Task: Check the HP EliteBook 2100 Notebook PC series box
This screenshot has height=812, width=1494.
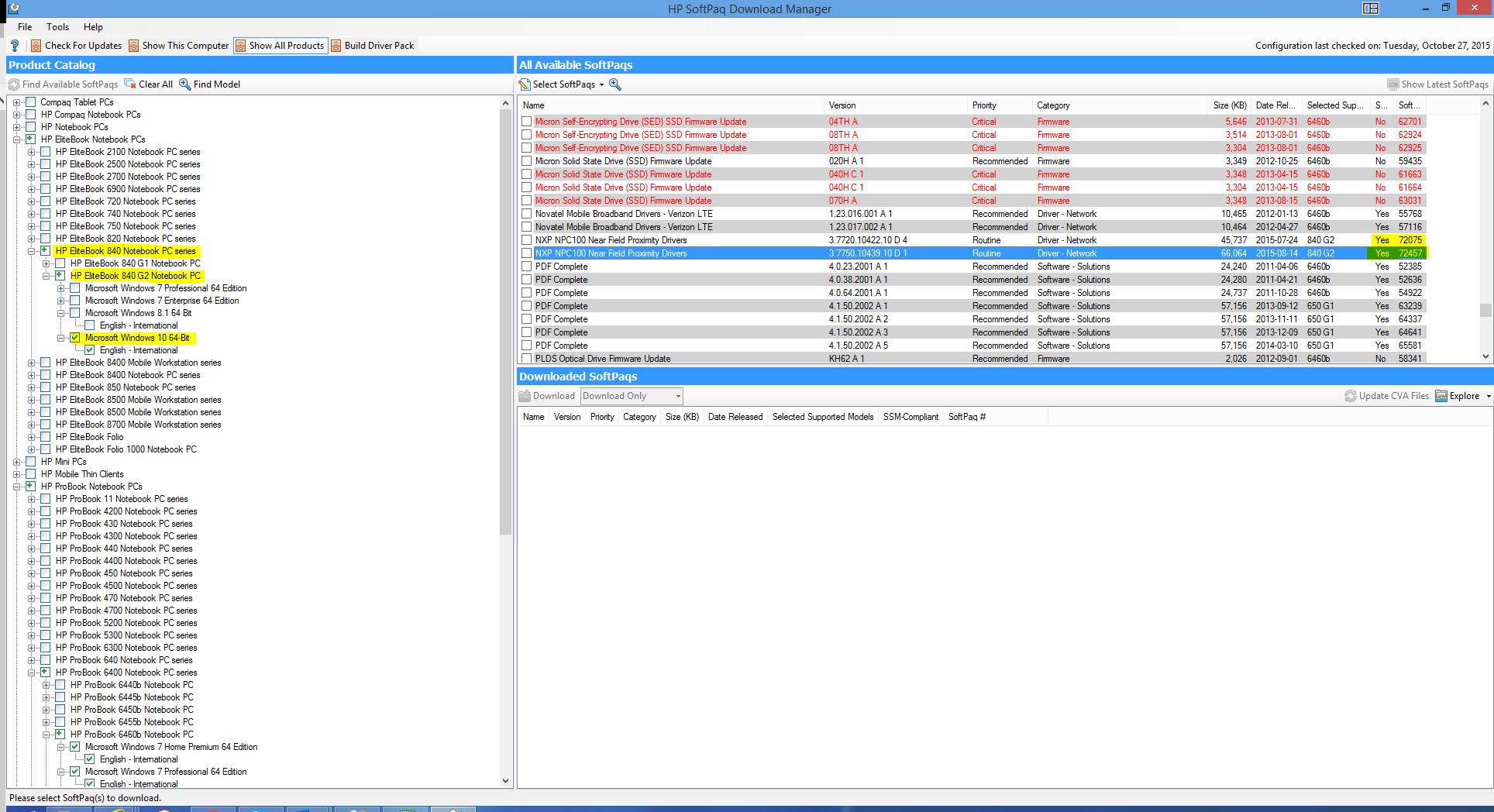Action: click(x=46, y=152)
